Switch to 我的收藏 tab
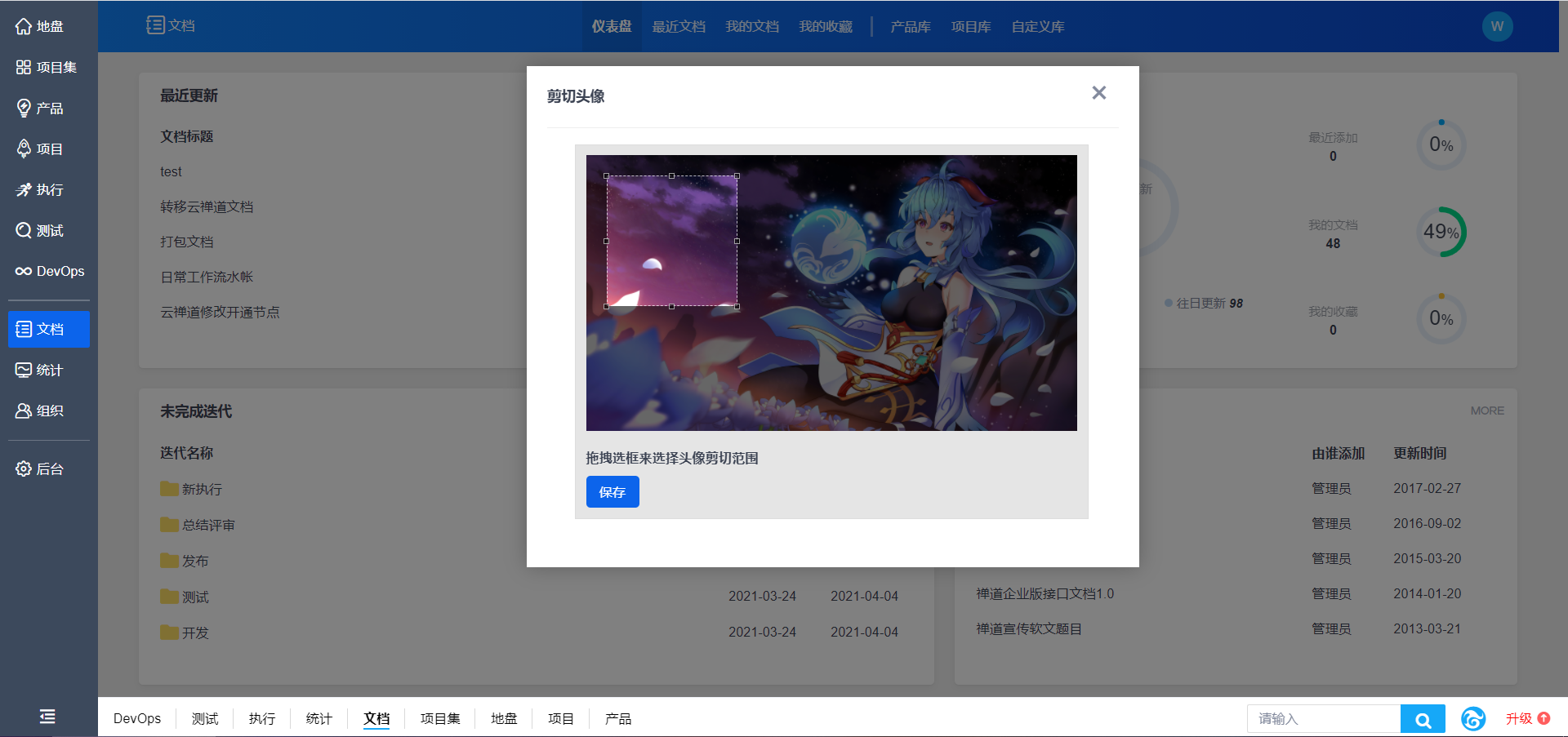Image resolution: width=1568 pixels, height=737 pixels. click(826, 27)
